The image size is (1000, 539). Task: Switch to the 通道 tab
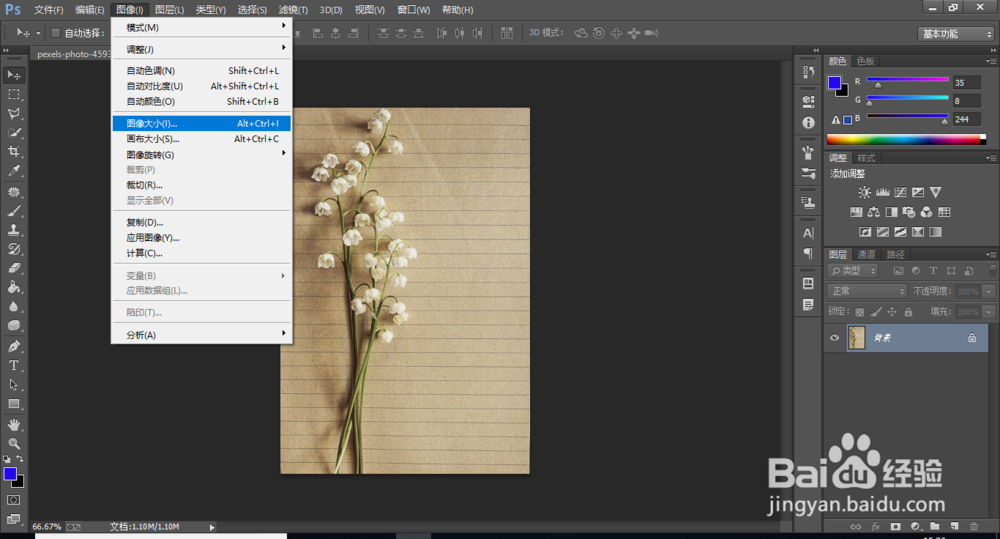point(866,255)
